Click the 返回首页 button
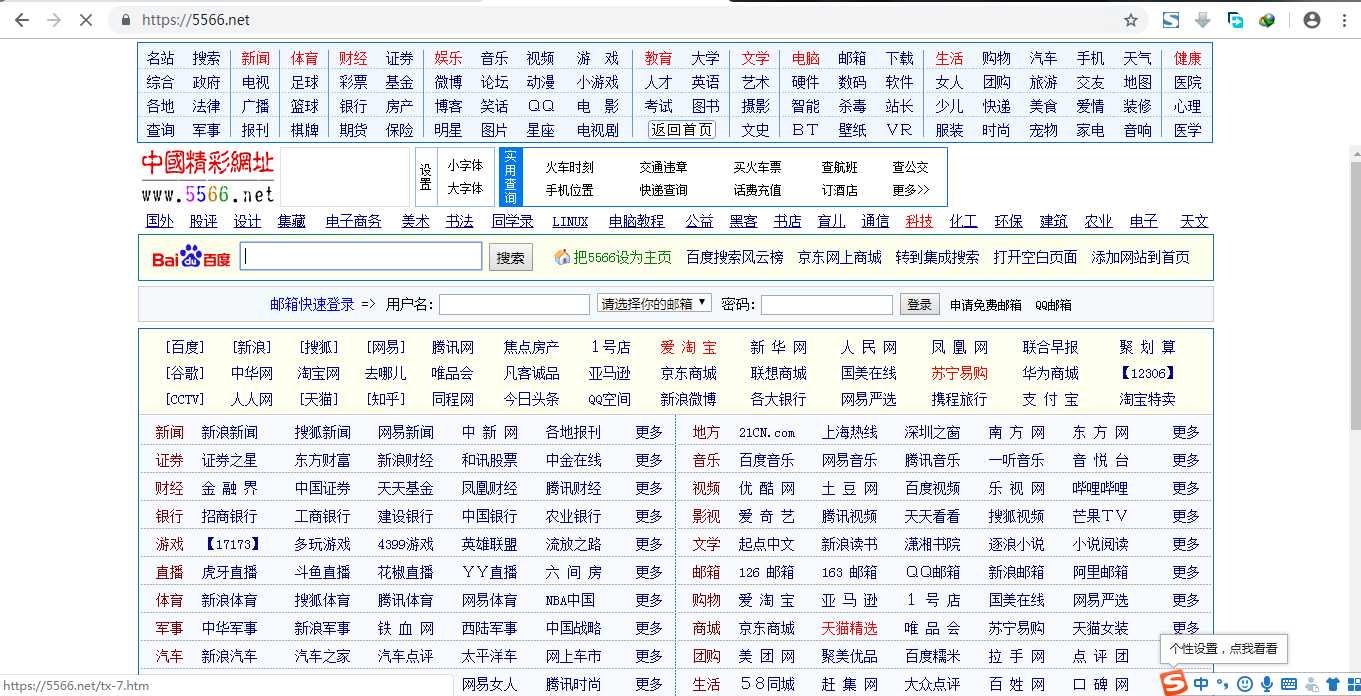 tap(682, 130)
